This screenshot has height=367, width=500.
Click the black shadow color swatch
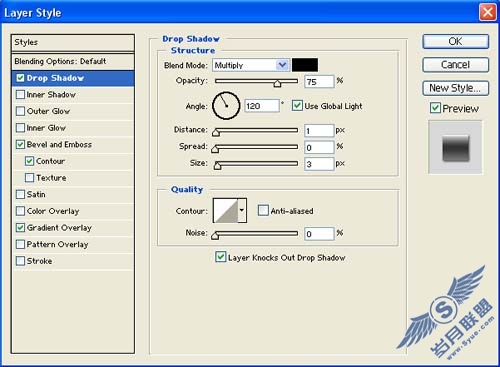point(305,65)
